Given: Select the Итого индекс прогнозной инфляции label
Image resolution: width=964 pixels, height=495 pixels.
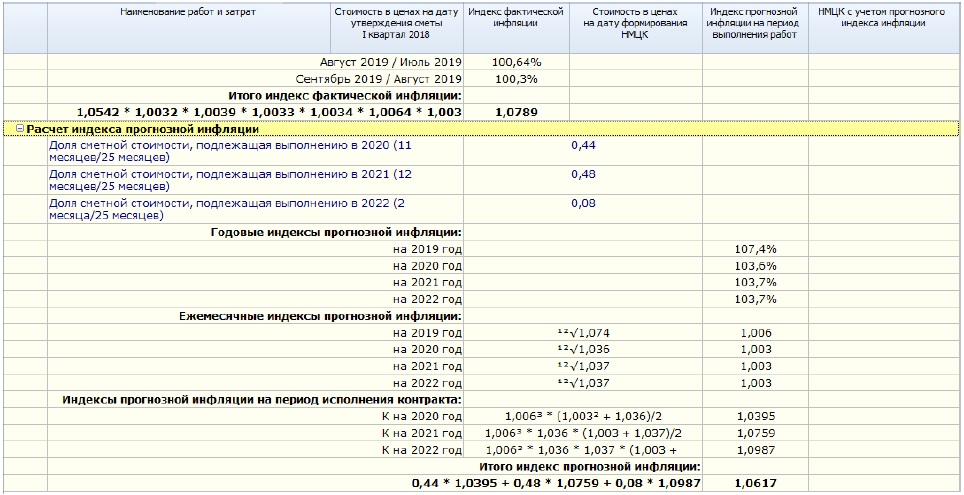Looking at the screenshot, I should coord(590,466).
